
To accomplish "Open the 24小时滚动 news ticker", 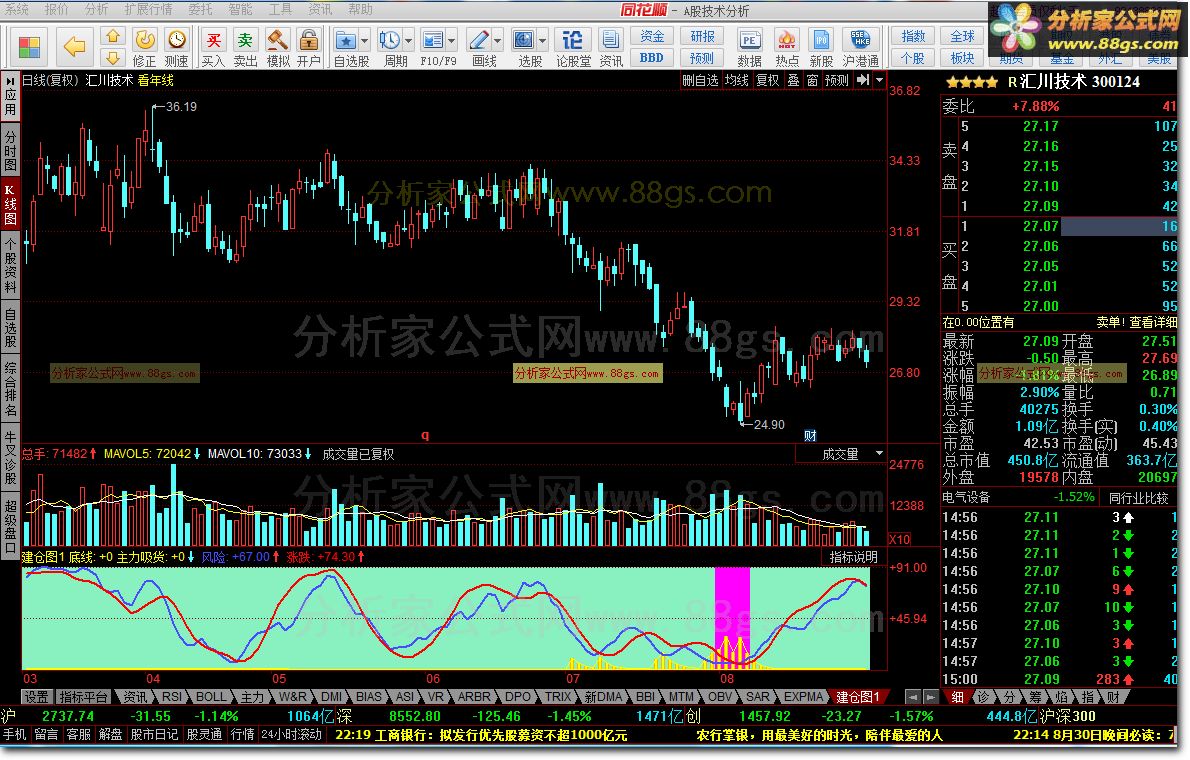I will (x=291, y=734).
